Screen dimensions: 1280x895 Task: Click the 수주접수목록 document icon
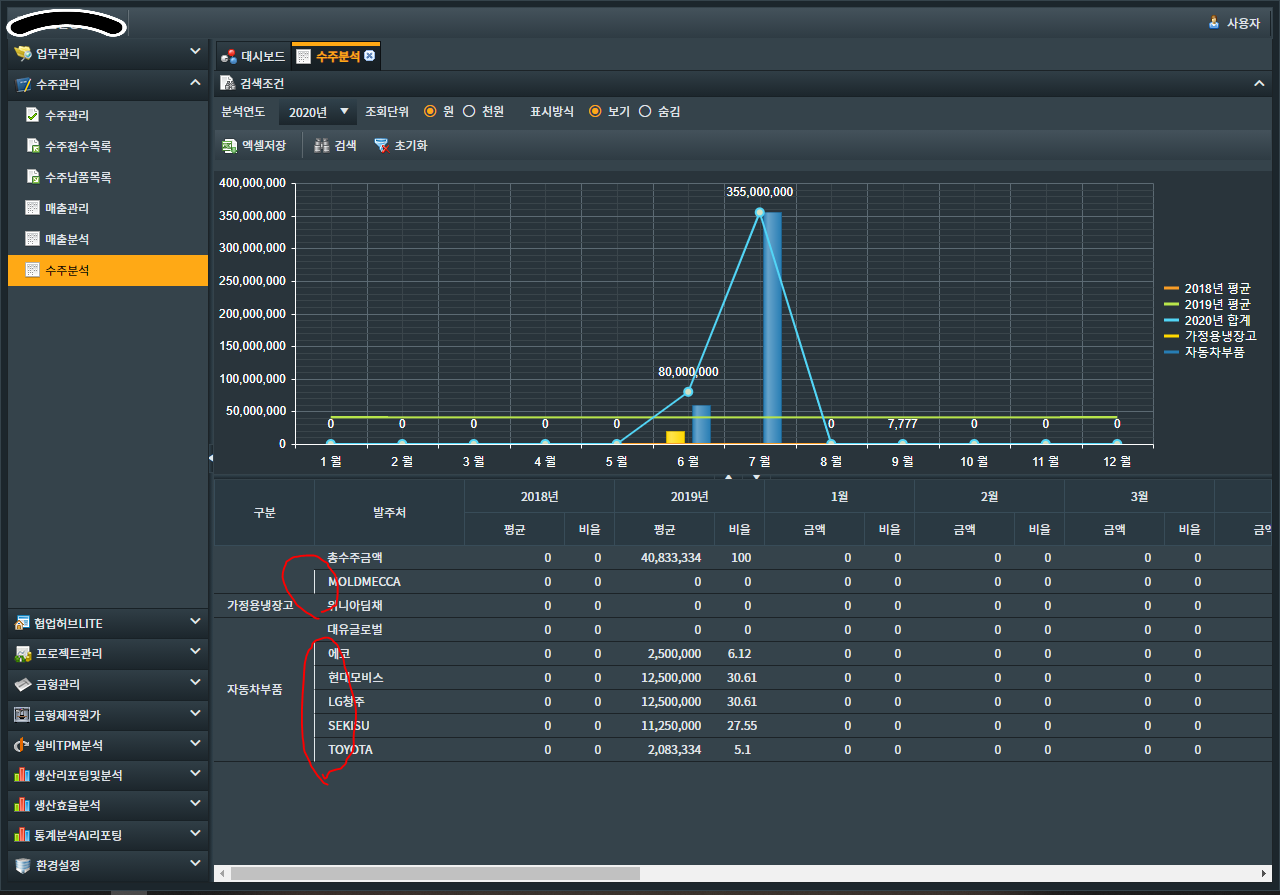tap(33, 147)
